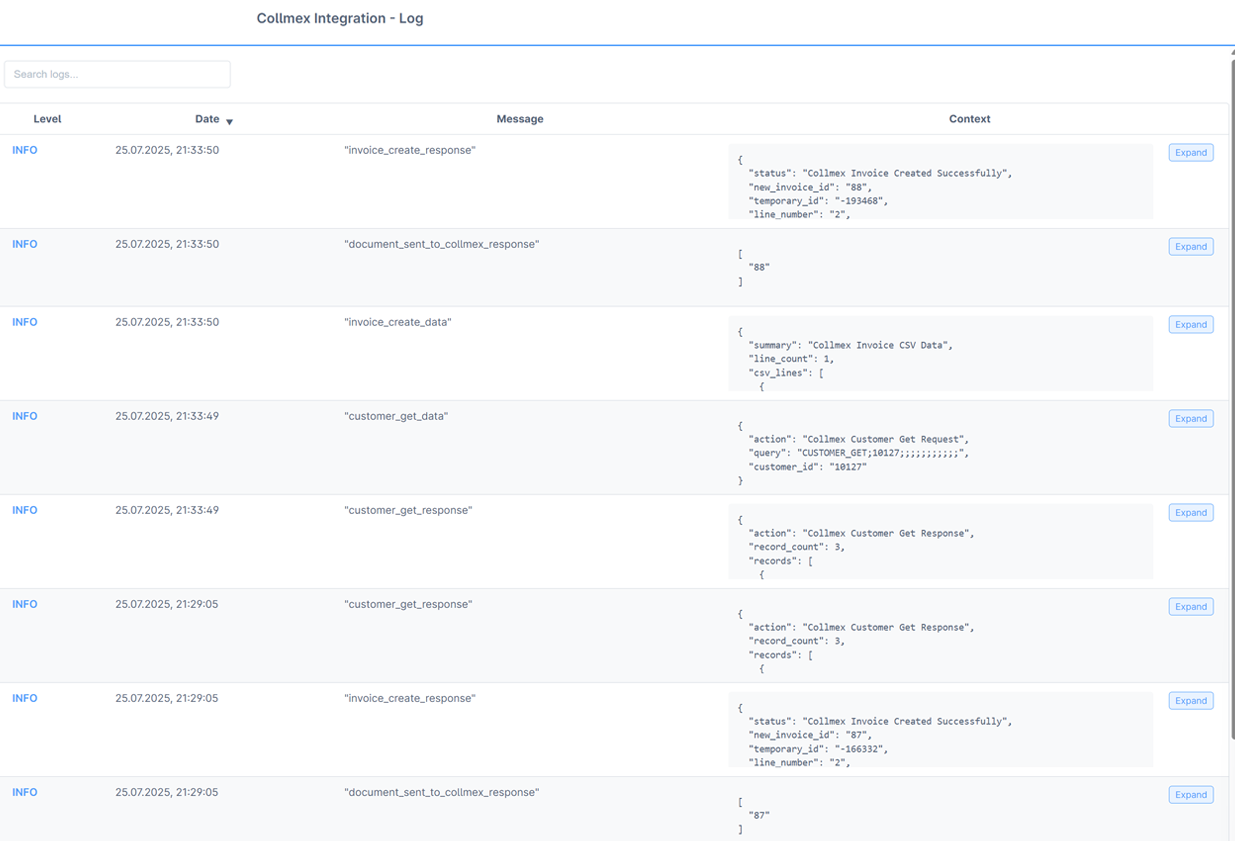Screen dimensions: 1235x841
Task: Click the Collmex Integration - Log title
Action: point(340,18)
